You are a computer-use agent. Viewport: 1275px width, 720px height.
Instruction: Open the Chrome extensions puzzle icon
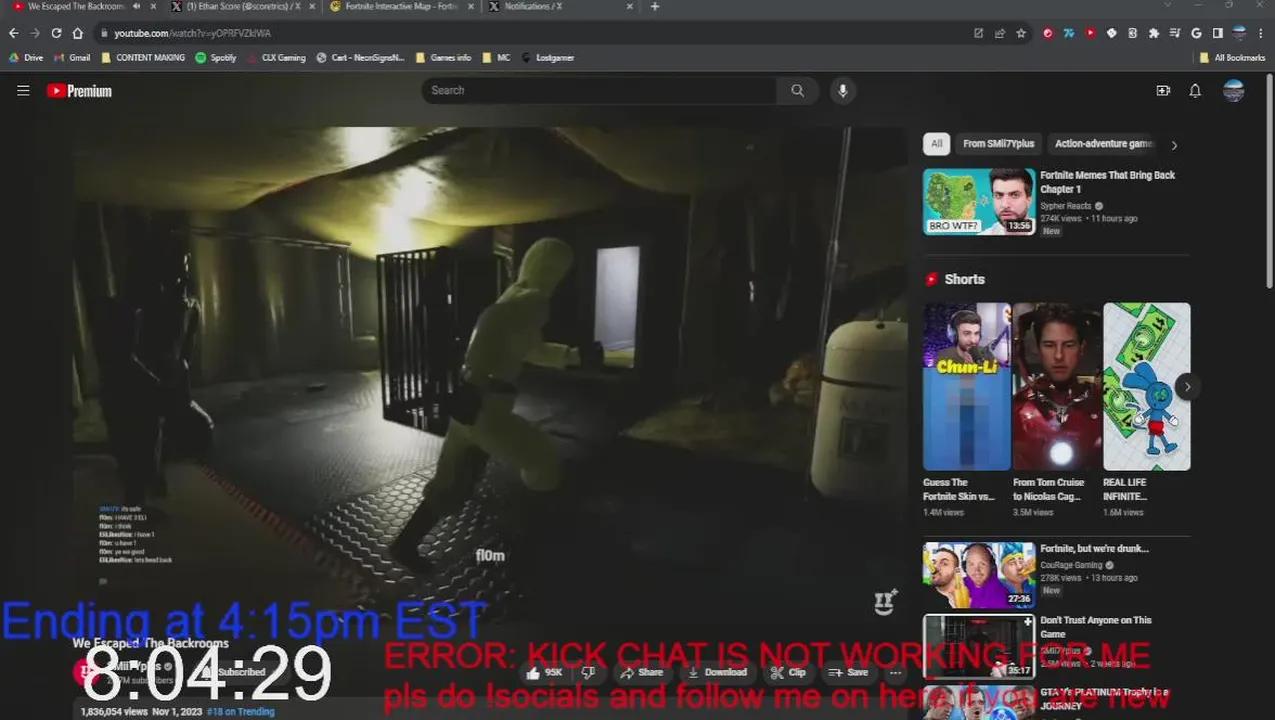coord(1154,33)
